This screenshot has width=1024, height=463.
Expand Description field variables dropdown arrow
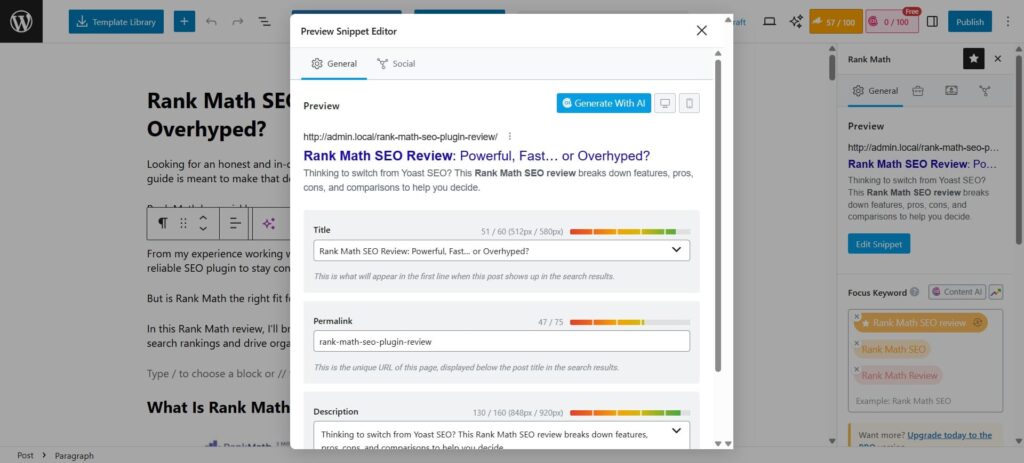677,430
